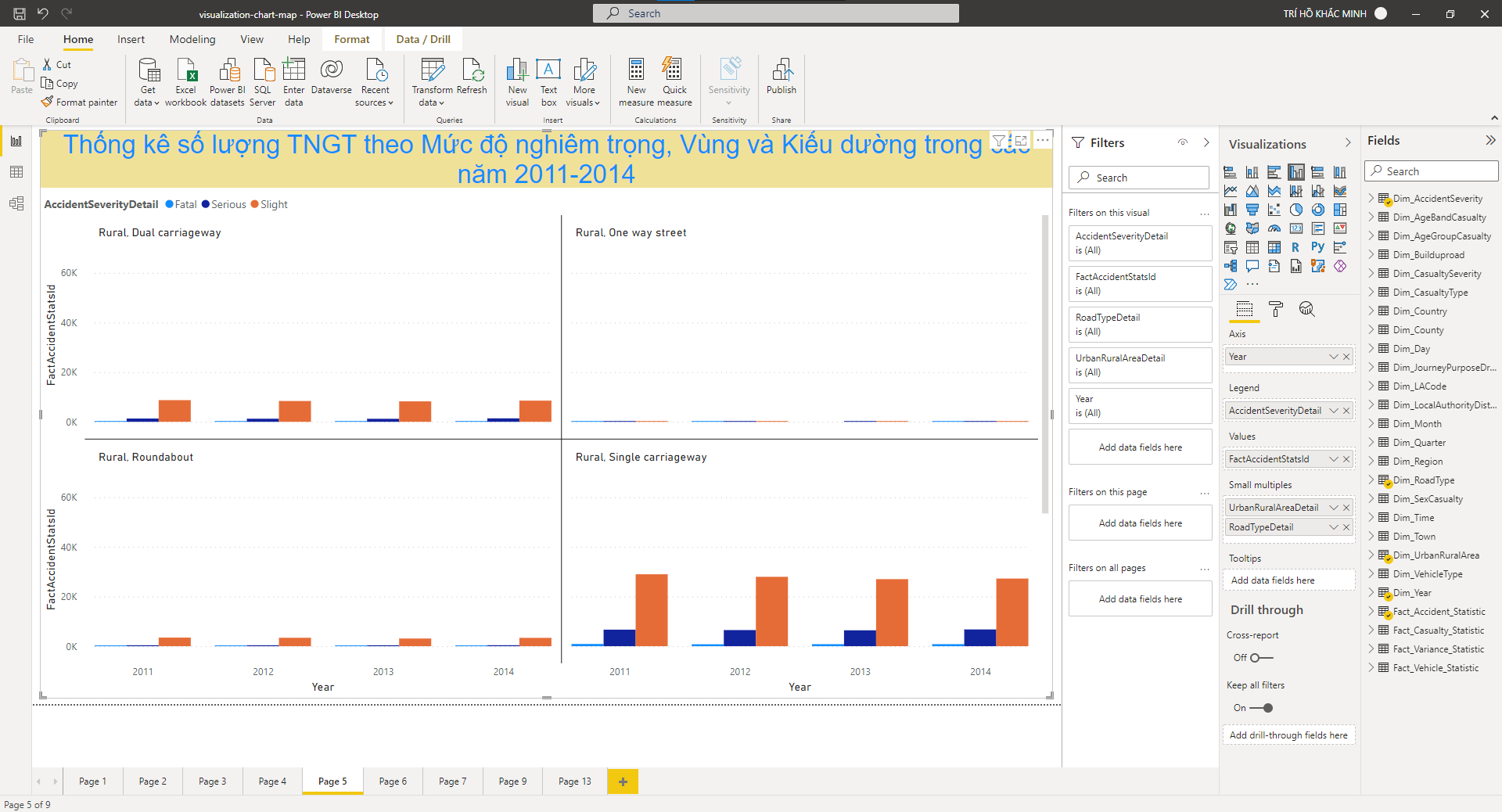The width and height of the screenshot is (1502, 812).
Task: Choose the matrix visualization
Action: coord(1274,247)
